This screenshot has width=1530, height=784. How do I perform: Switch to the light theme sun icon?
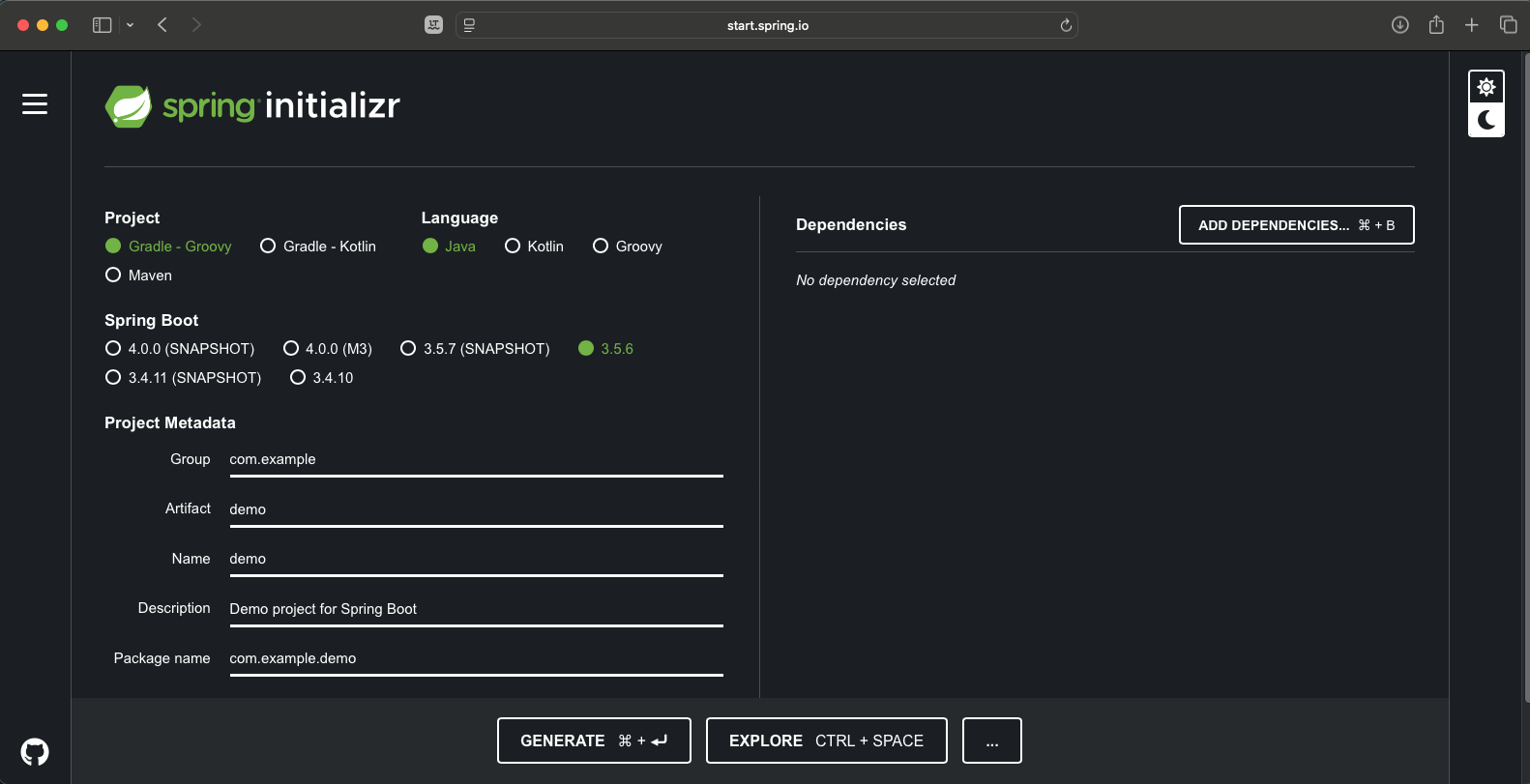(x=1486, y=87)
